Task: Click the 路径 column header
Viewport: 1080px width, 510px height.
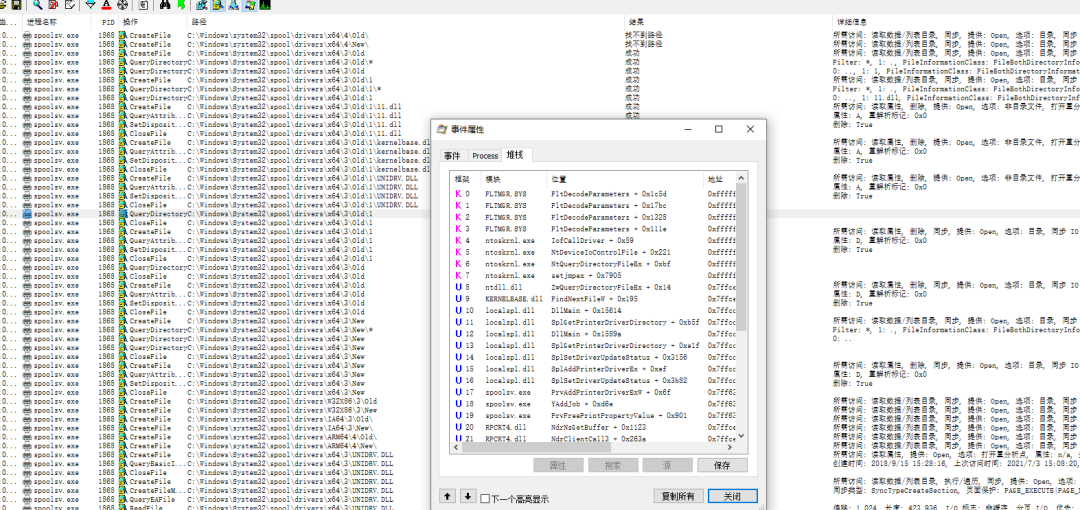Action: [x=405, y=22]
